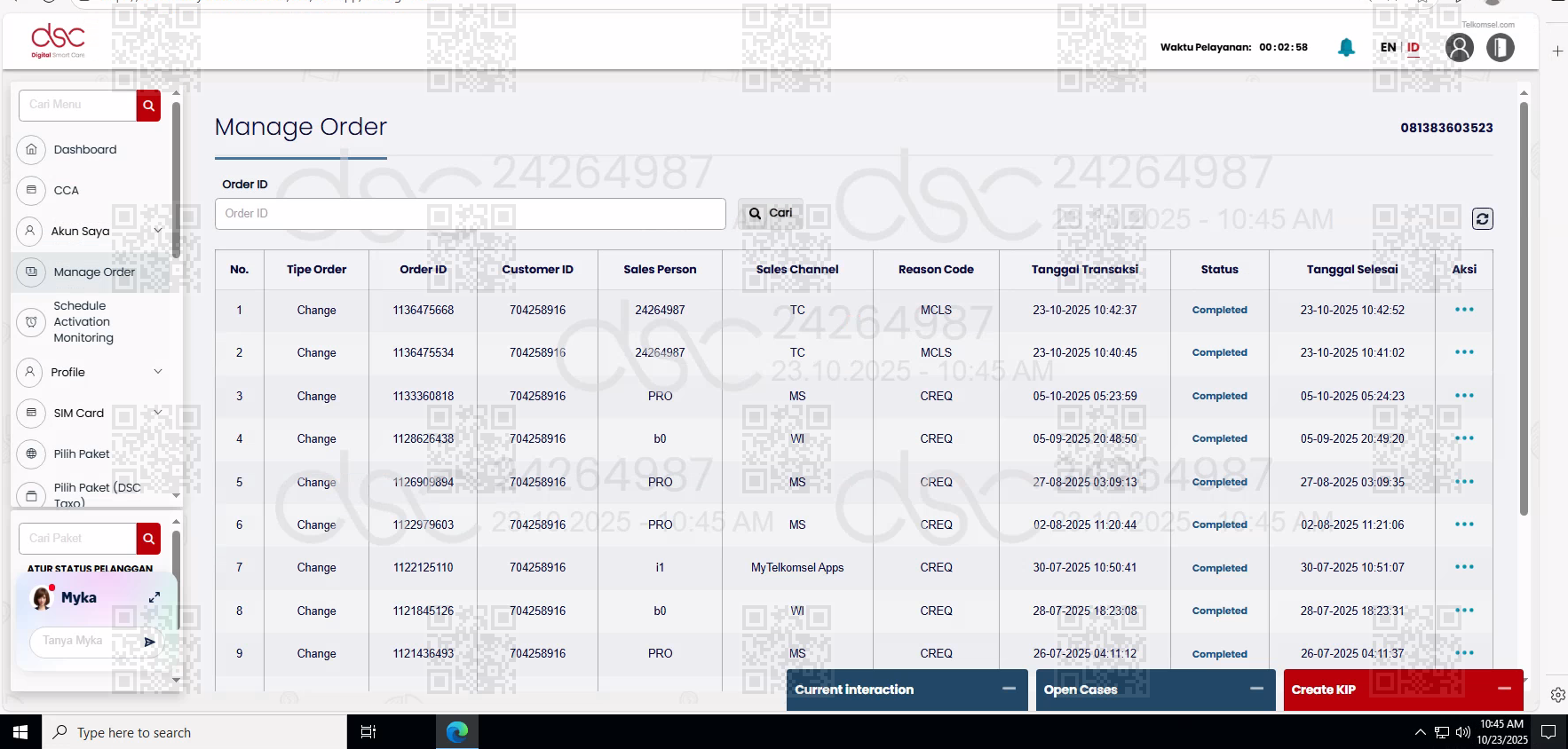
Task: Open actions for order 1122125110
Action: 1464,567
